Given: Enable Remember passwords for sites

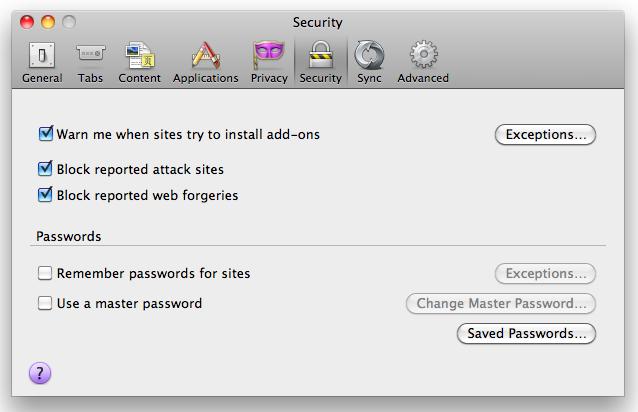Looking at the screenshot, I should pyautogui.click(x=45, y=273).
